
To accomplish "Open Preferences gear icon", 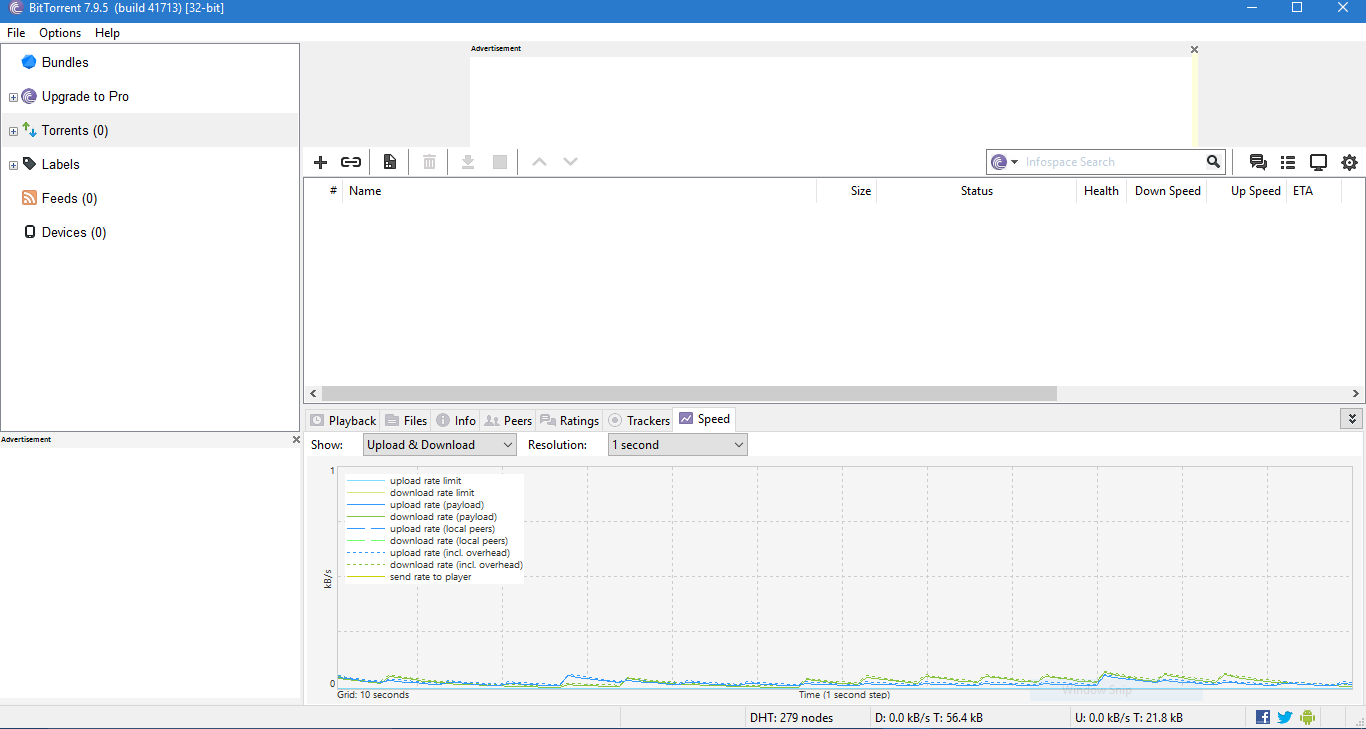I will tap(1349, 162).
